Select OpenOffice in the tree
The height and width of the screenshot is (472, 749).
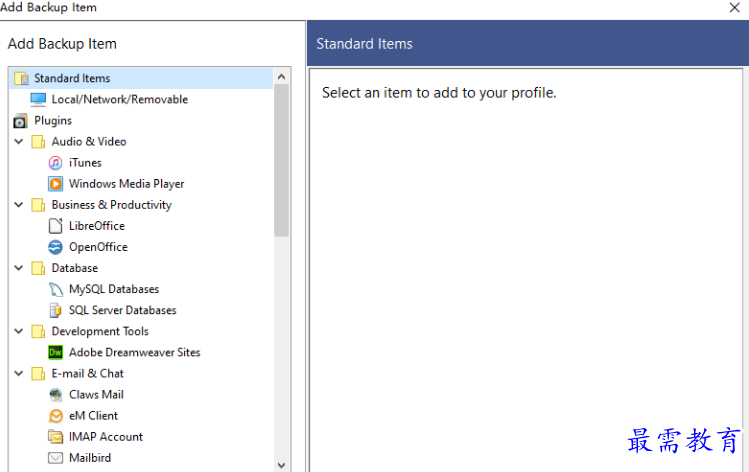(98, 247)
